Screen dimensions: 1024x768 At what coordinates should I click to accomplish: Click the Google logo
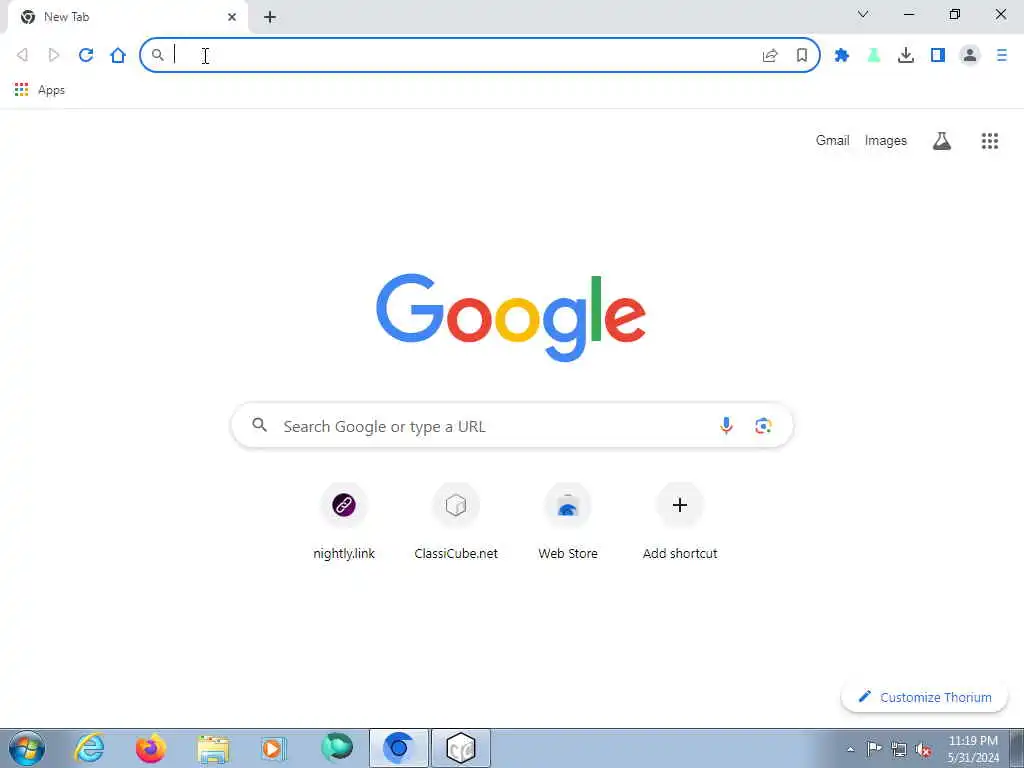(511, 317)
